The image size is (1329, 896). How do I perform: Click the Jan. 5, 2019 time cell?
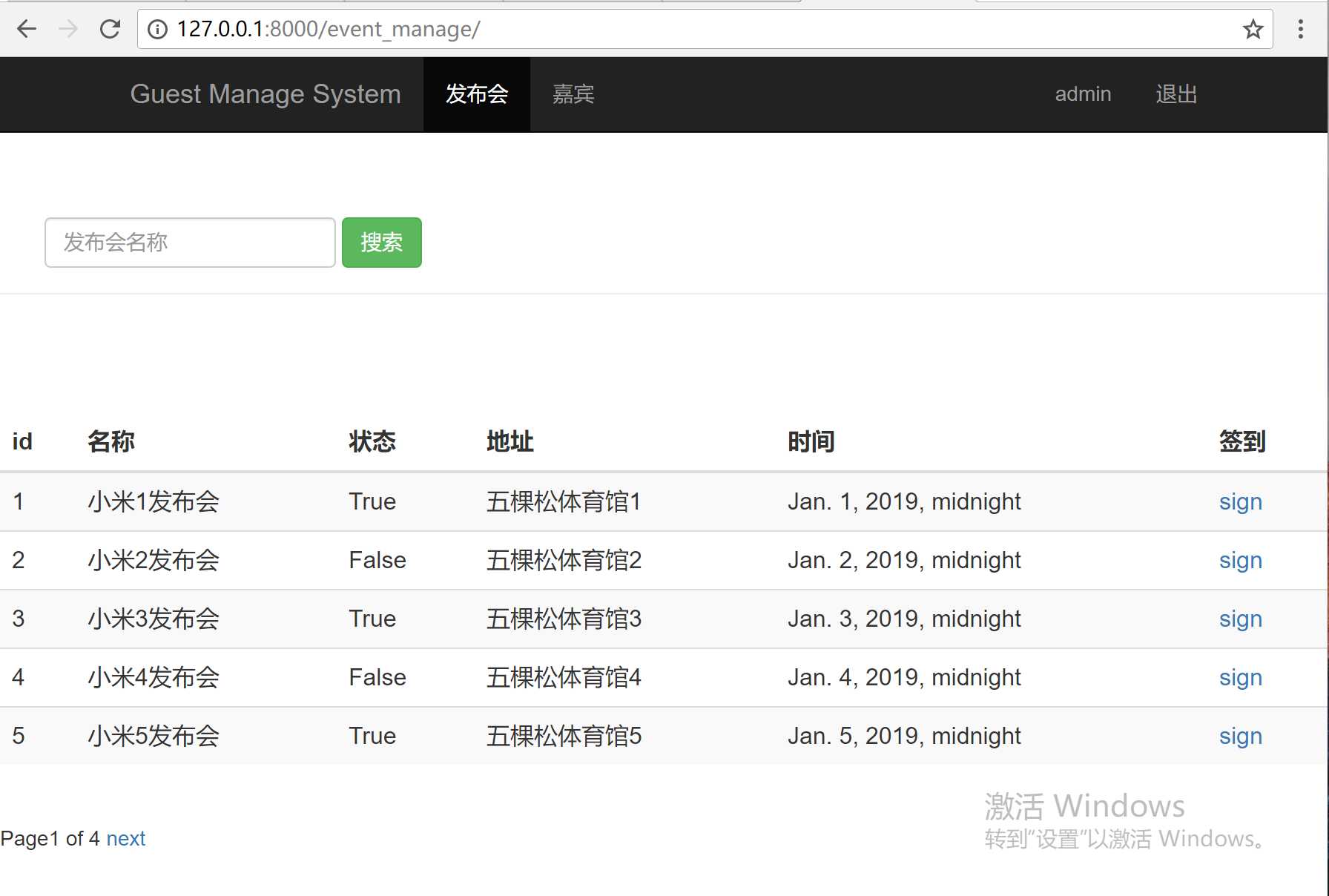point(904,737)
